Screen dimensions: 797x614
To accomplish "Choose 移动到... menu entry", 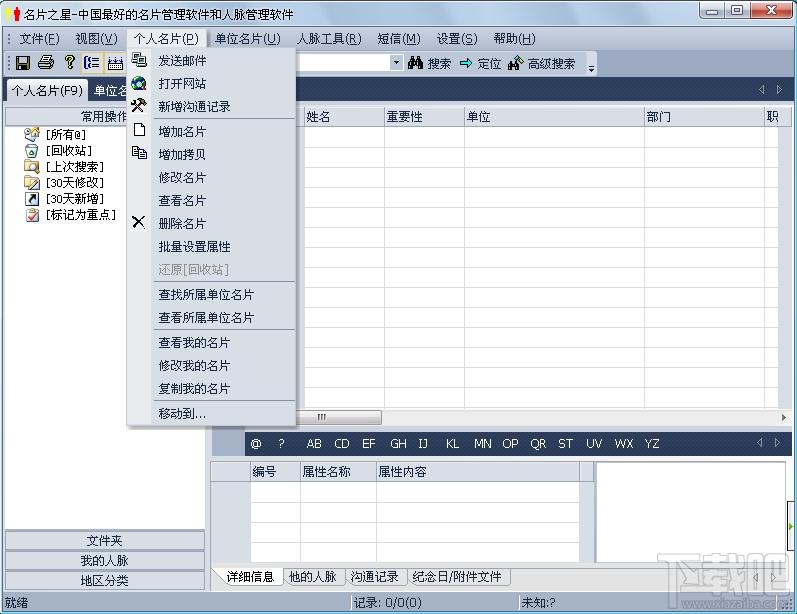I will [x=211, y=414].
